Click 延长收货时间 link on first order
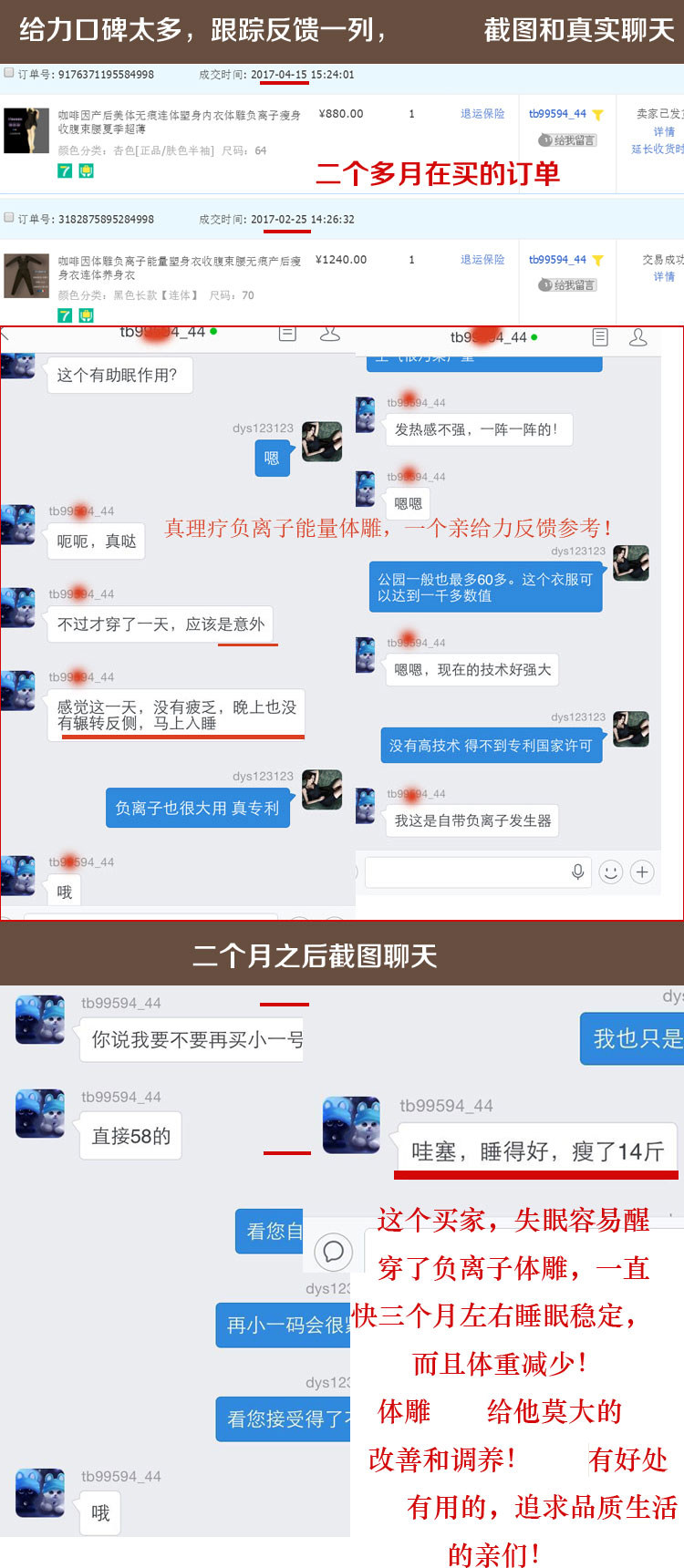Screen dimensions: 684x1568 [x=658, y=149]
